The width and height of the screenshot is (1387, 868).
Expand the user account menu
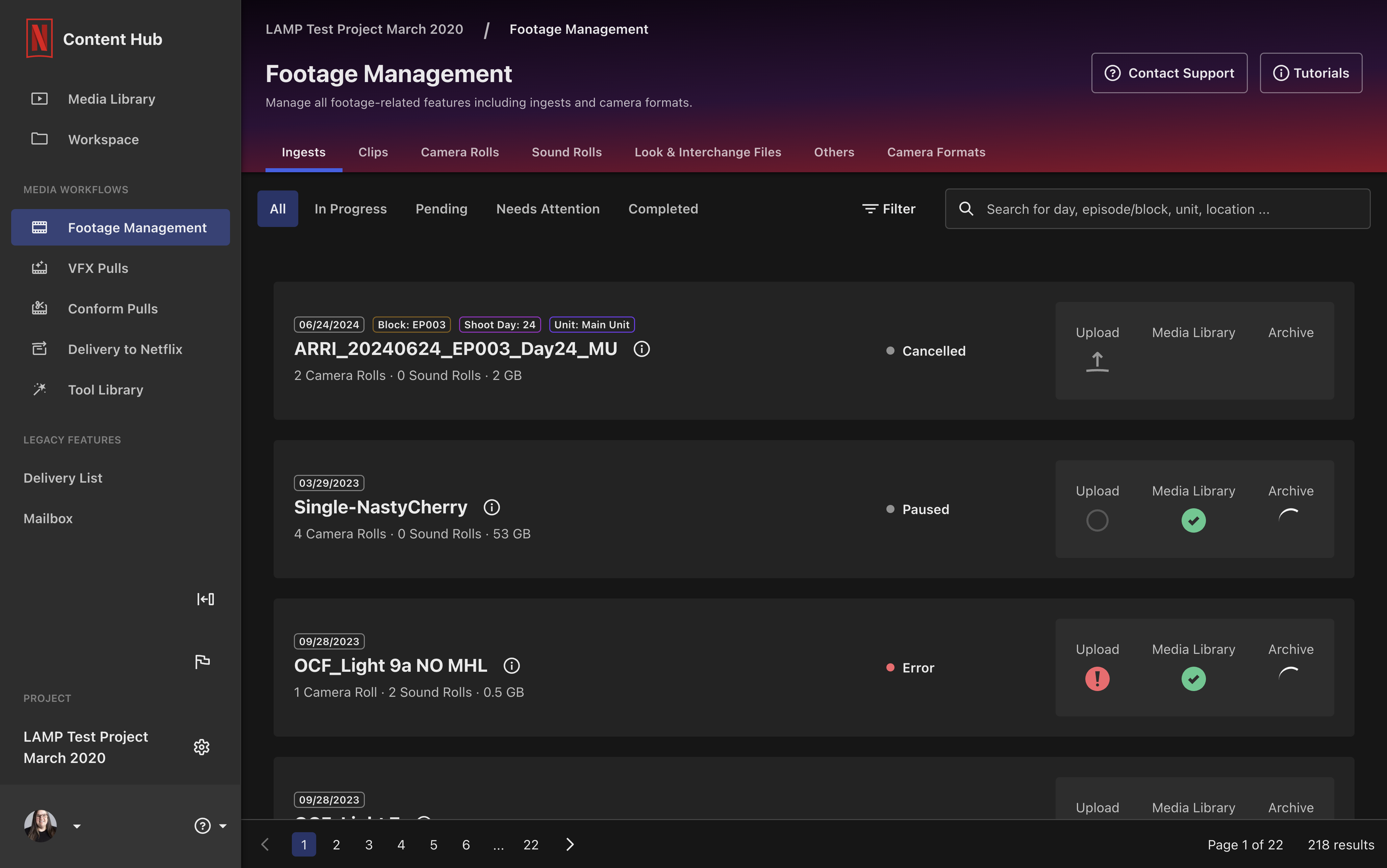76,825
